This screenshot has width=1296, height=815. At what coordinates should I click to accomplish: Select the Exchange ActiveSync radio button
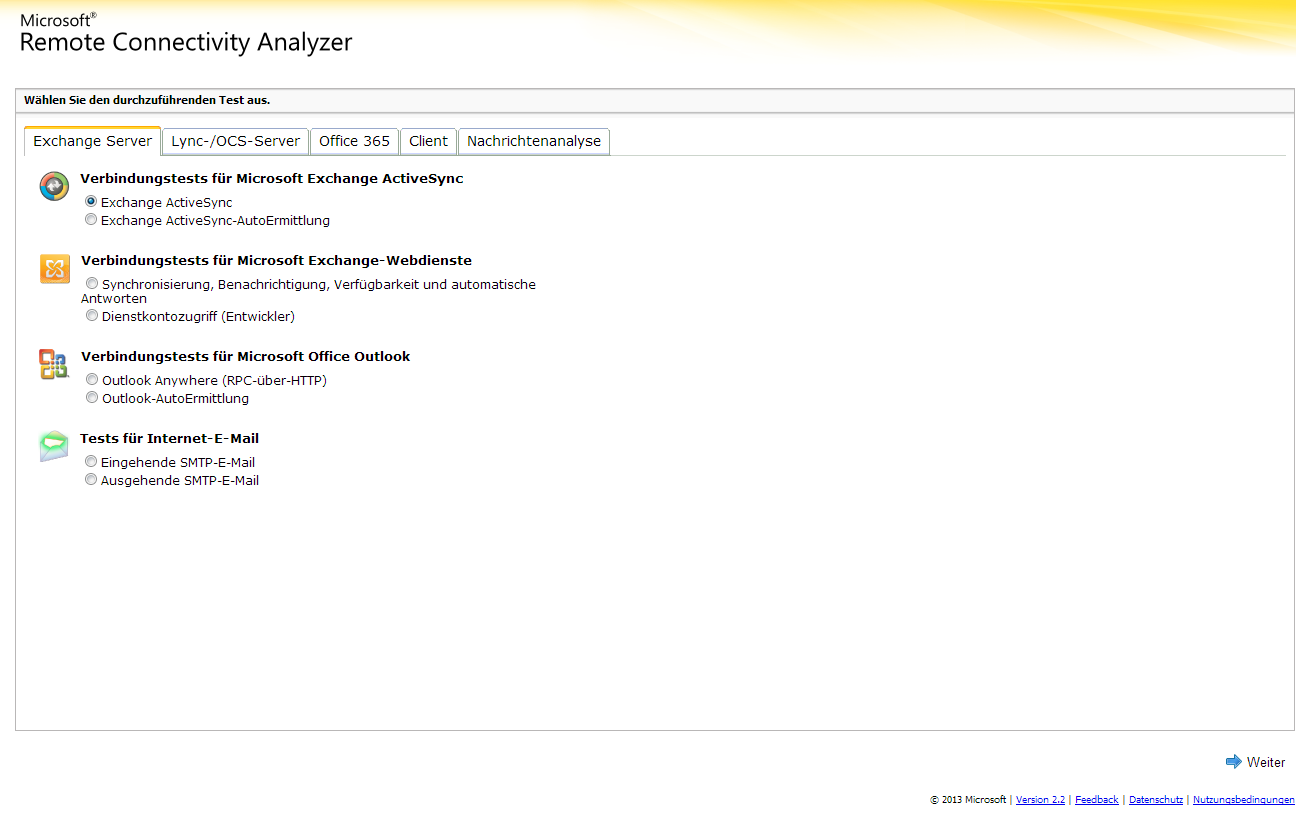point(91,202)
